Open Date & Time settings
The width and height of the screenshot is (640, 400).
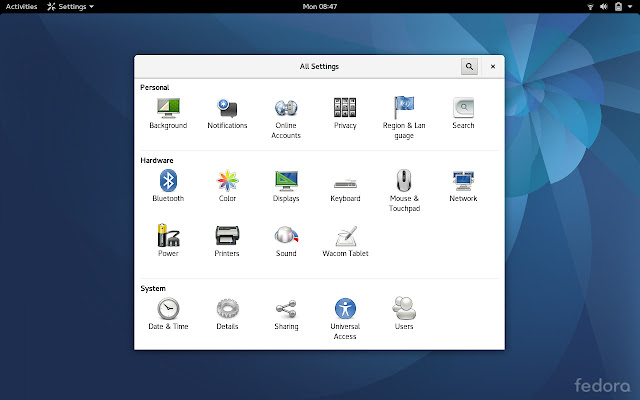click(x=168, y=314)
